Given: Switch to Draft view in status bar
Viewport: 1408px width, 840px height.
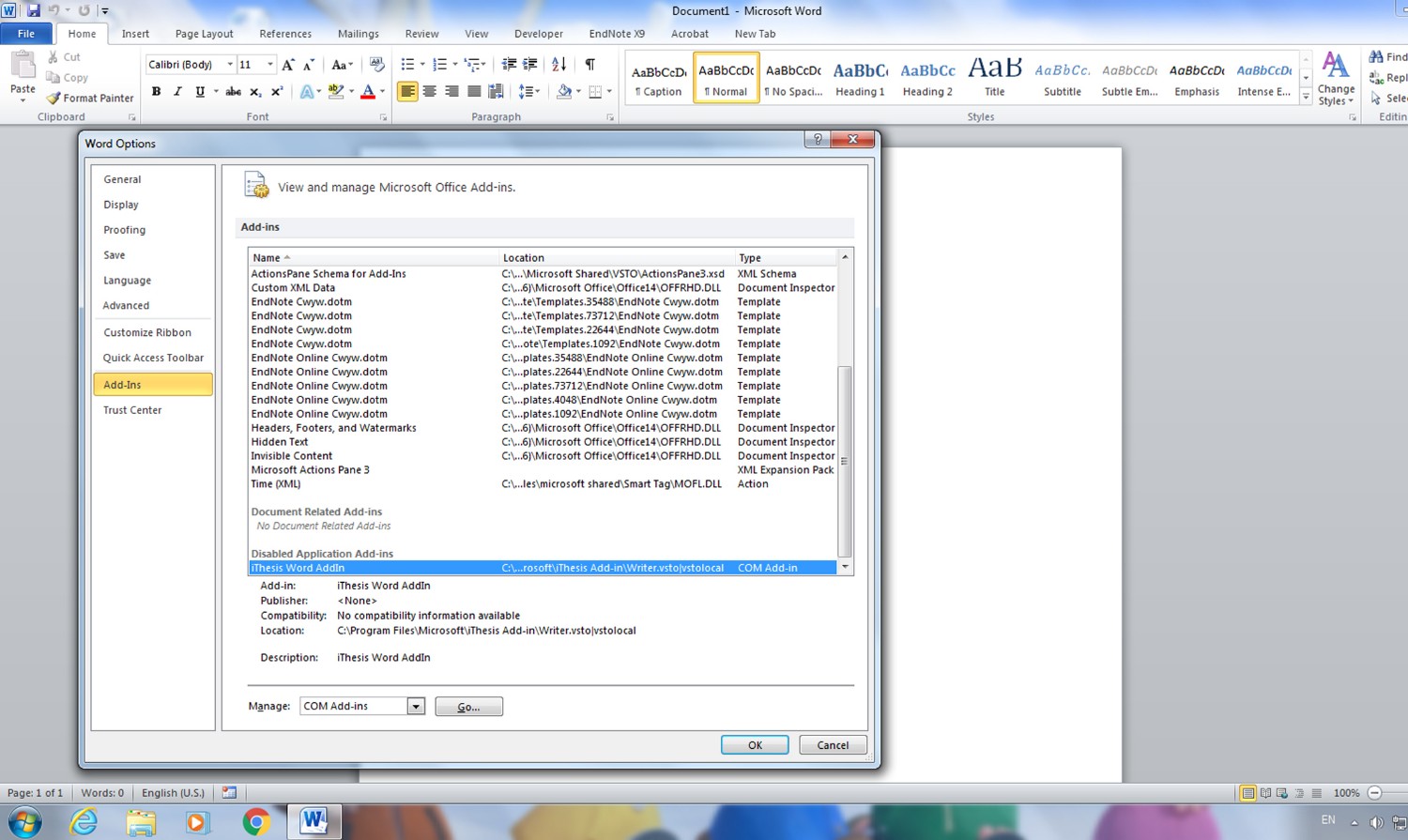Looking at the screenshot, I should pos(1316,793).
